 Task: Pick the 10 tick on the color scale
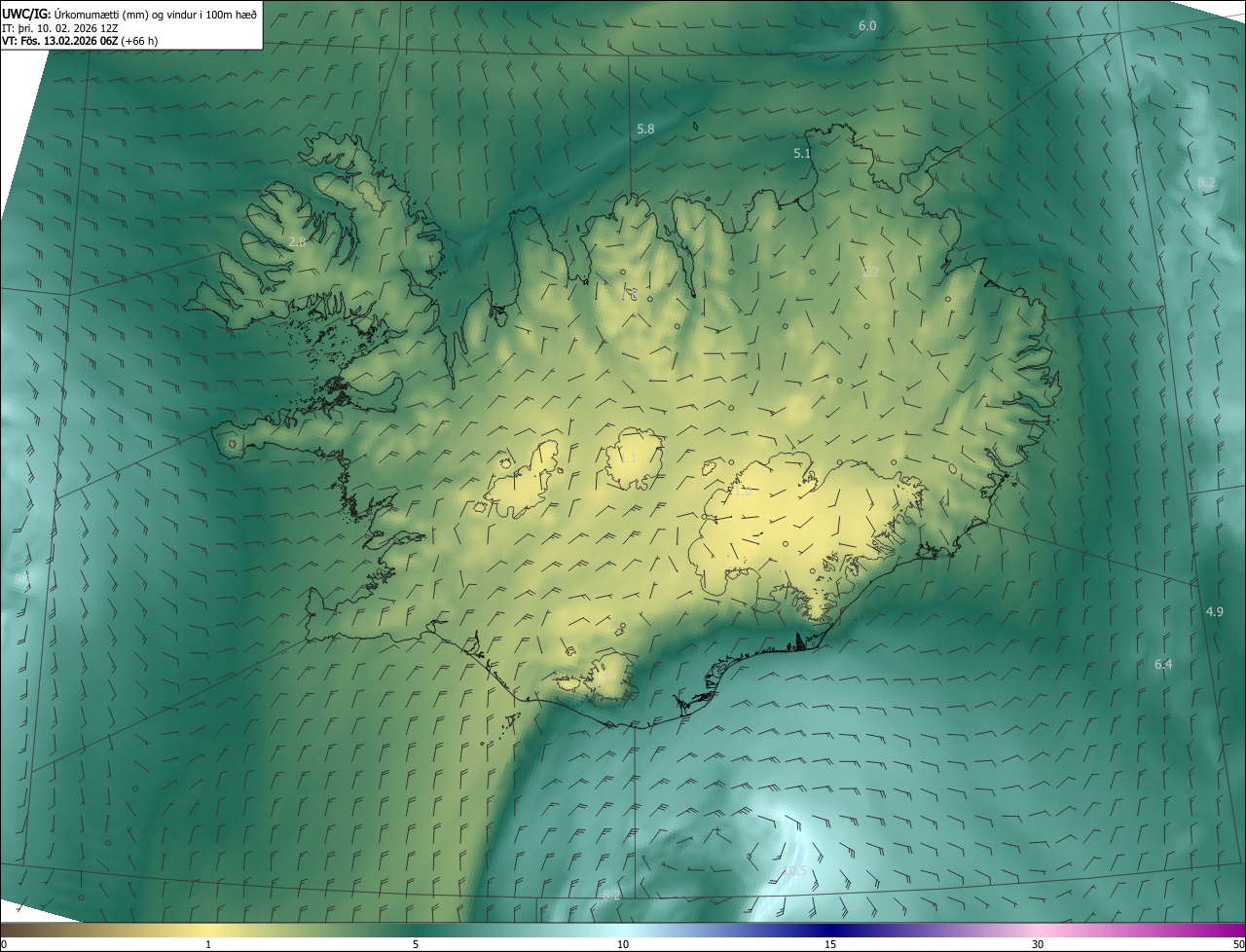(623, 944)
